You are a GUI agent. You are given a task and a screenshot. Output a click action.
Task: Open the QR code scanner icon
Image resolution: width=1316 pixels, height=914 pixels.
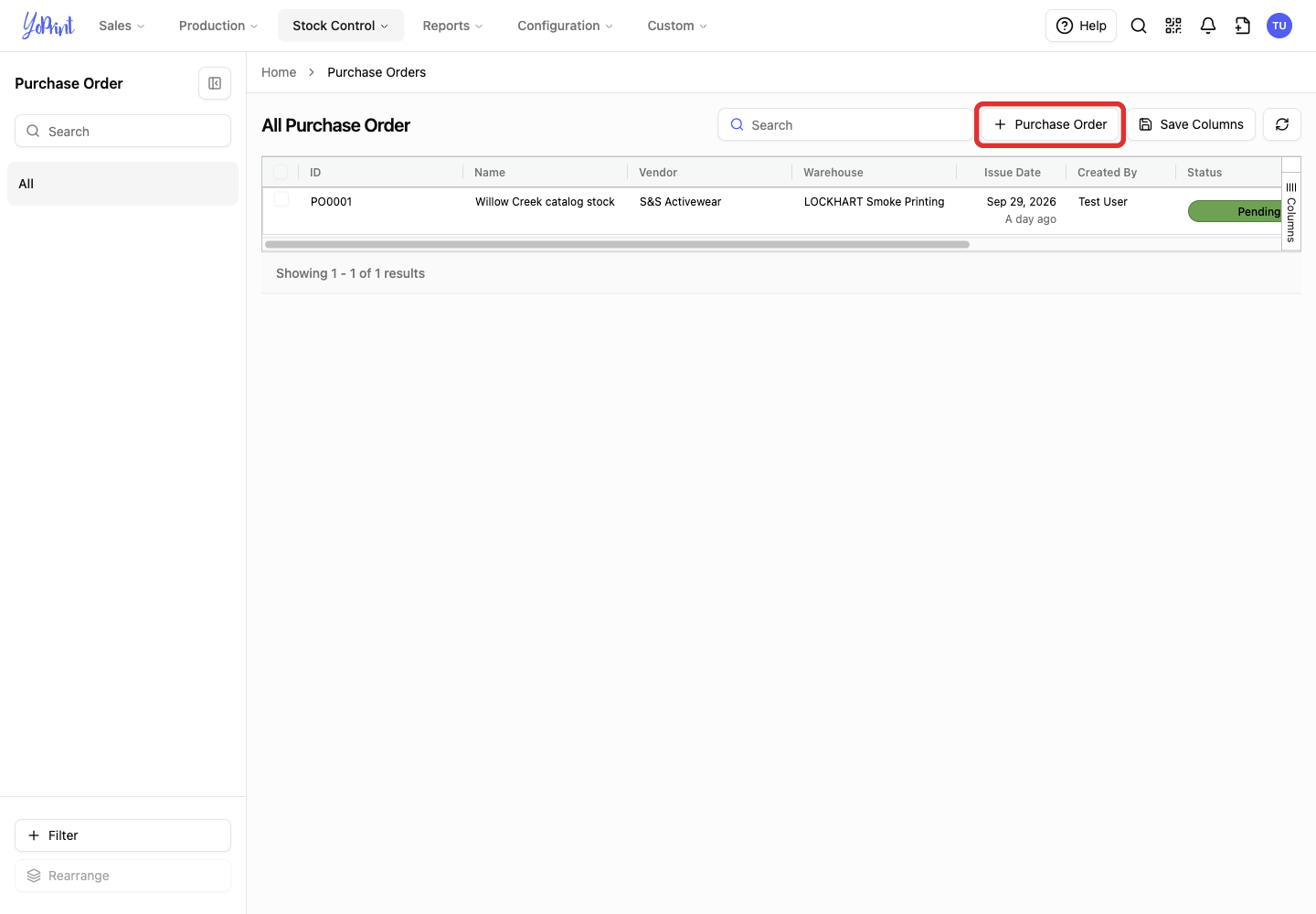(x=1173, y=26)
